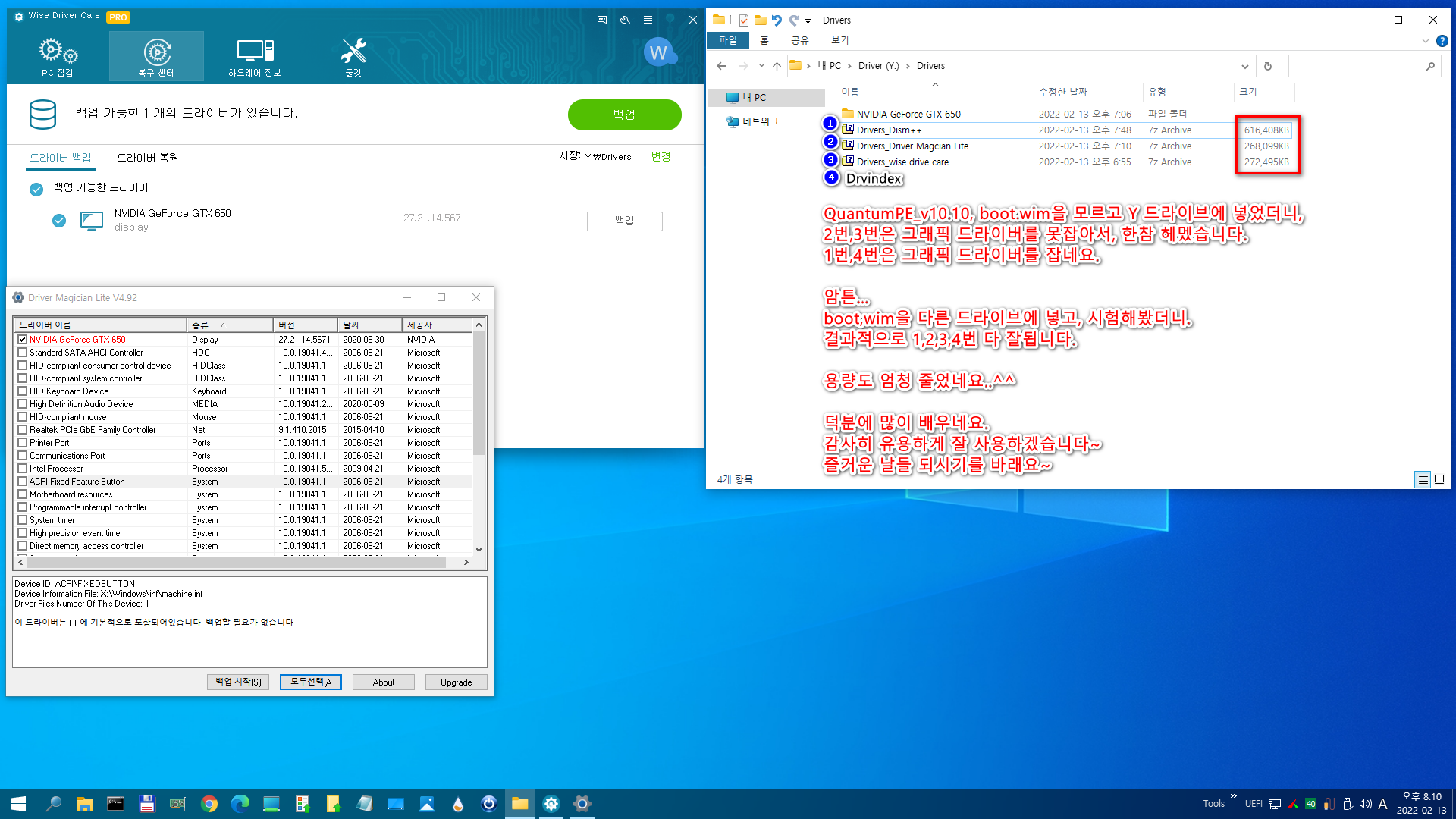The image size is (1456, 819).
Task: Toggle NVIDIA GeForce GTX 650 checkbox in Wise Driver Care
Action: [59, 221]
